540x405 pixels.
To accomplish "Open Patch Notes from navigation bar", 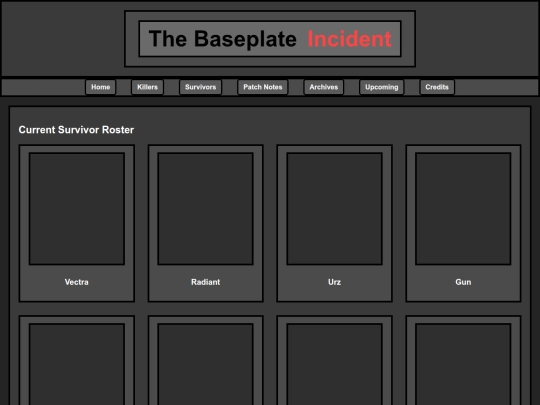I will point(263,87).
